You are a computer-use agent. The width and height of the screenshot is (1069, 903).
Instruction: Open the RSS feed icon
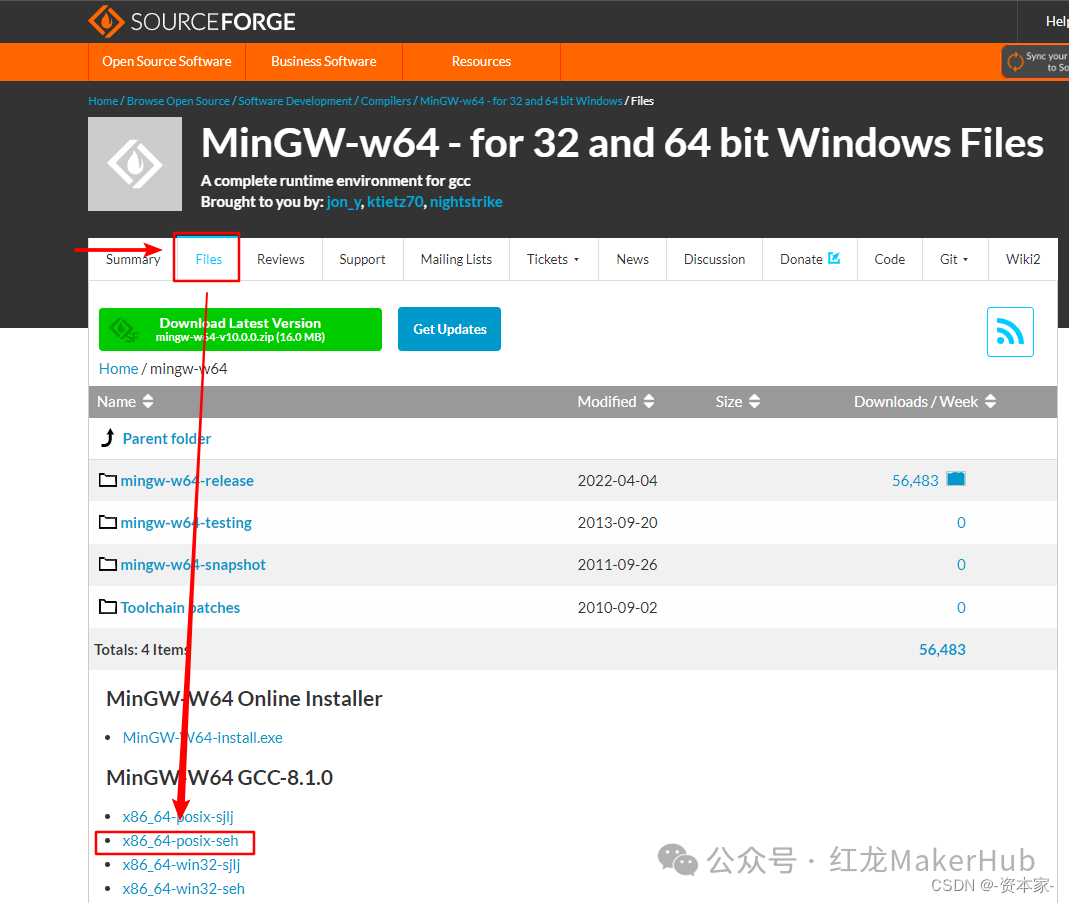click(x=1010, y=332)
